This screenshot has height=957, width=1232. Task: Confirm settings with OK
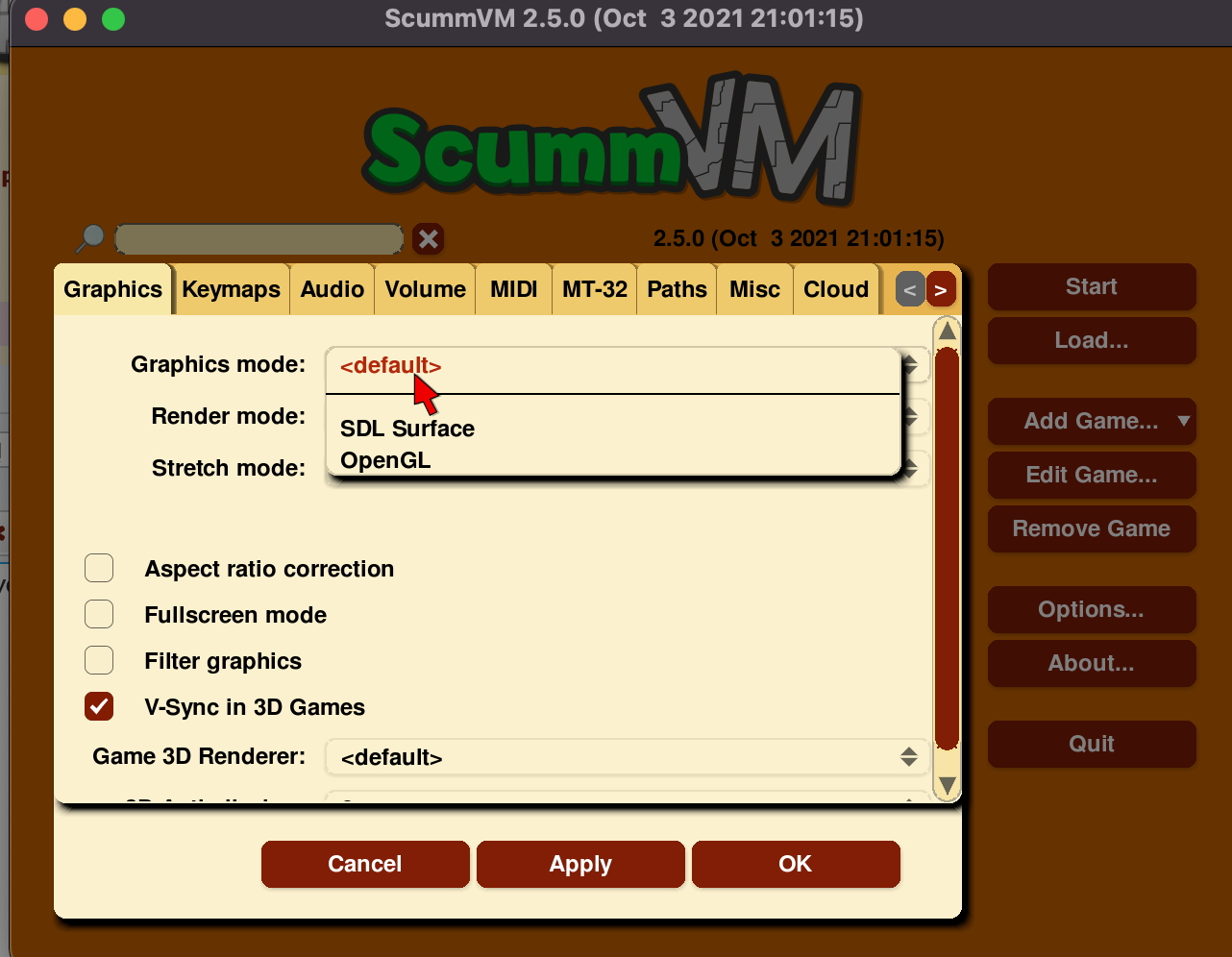[x=796, y=864]
